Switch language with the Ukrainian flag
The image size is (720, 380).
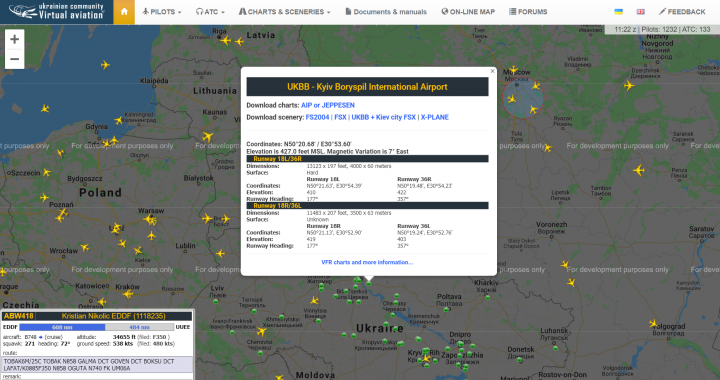619,12
